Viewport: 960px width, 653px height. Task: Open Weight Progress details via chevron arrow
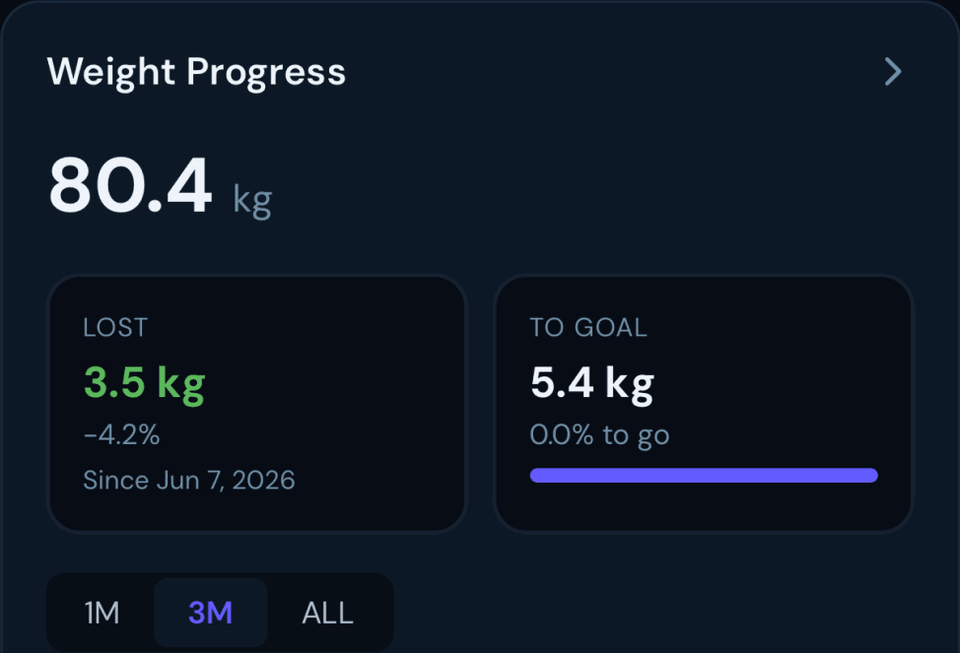(893, 72)
